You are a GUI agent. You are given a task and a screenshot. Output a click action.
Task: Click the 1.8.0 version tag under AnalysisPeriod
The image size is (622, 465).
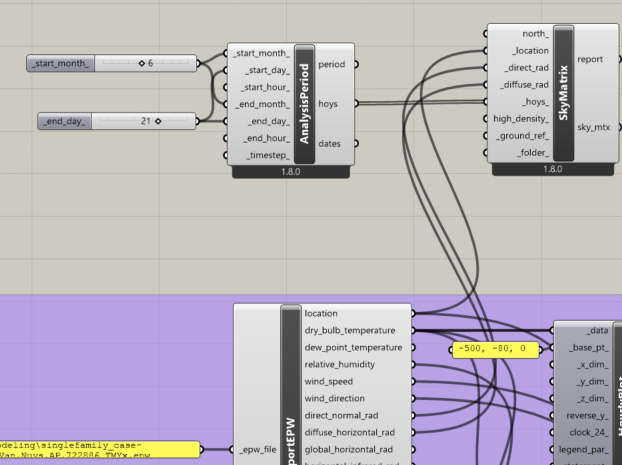click(x=291, y=172)
